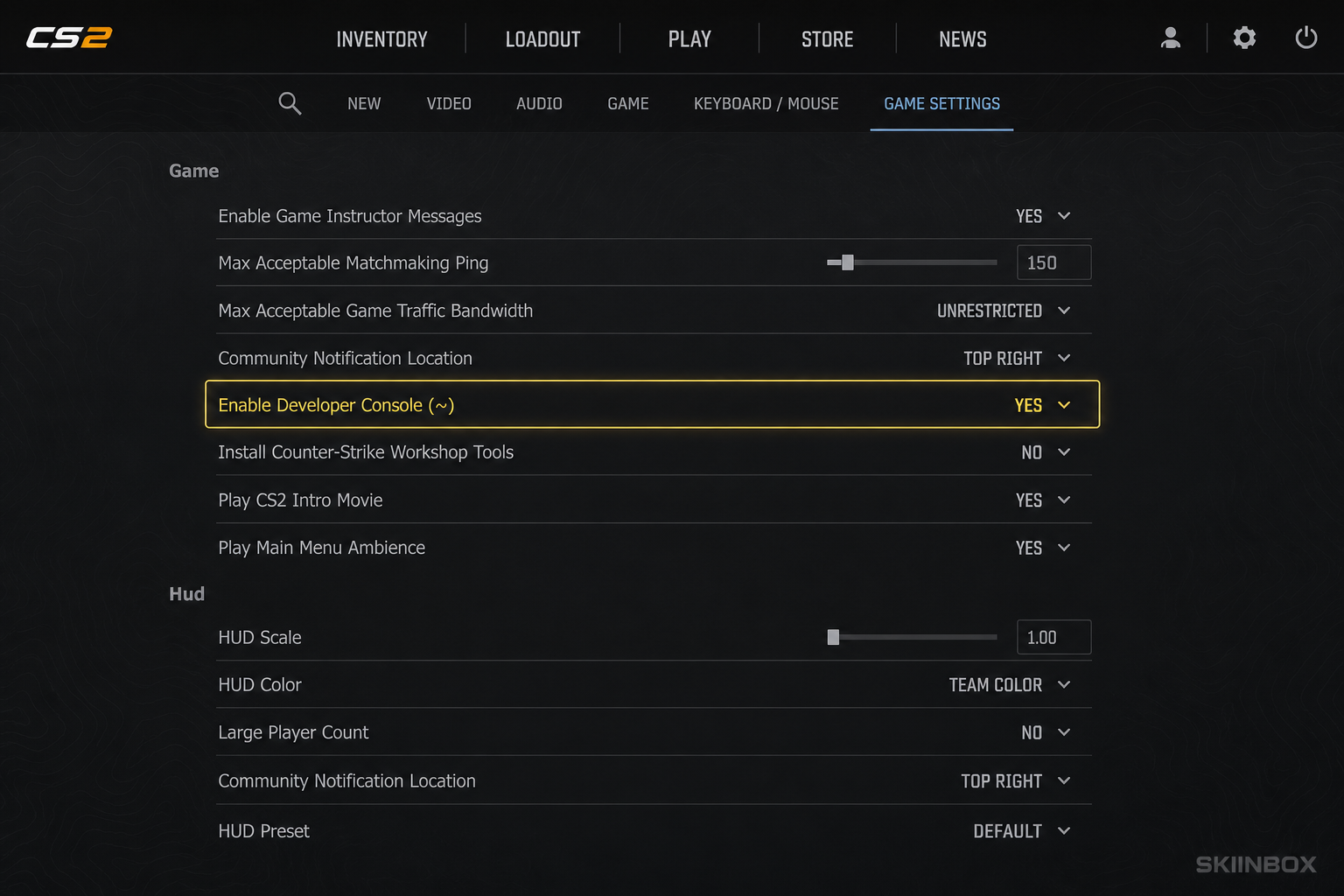
Task: Expand Enable Game Instructor Messages dropdown
Action: point(1043,216)
